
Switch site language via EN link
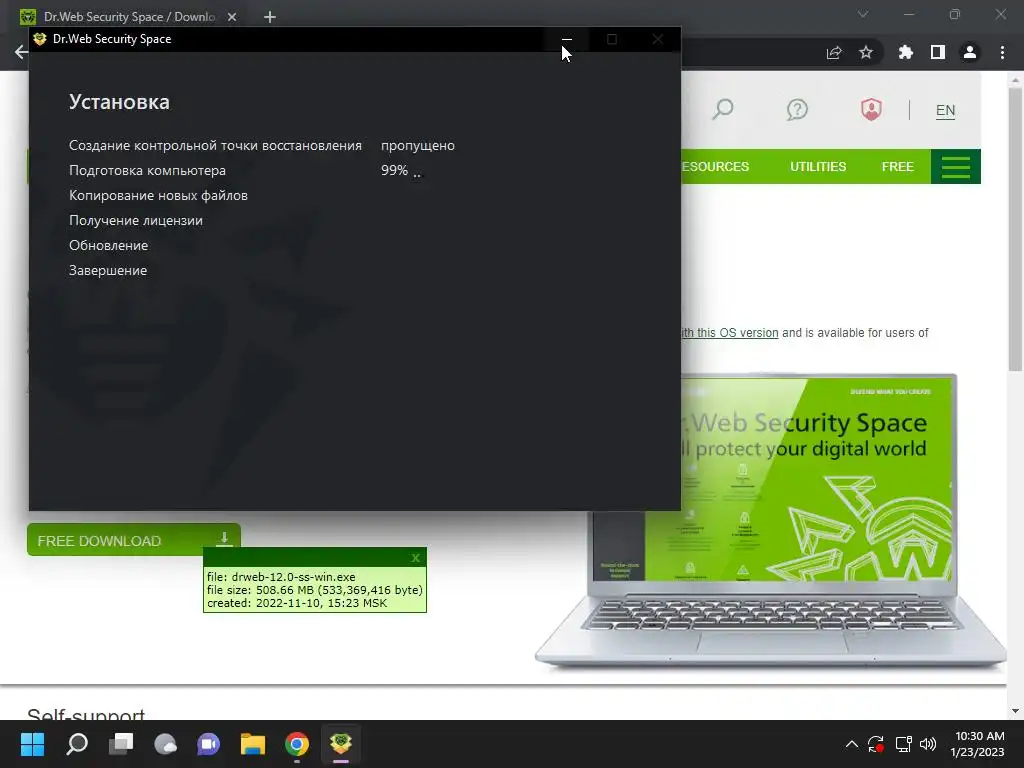(945, 110)
